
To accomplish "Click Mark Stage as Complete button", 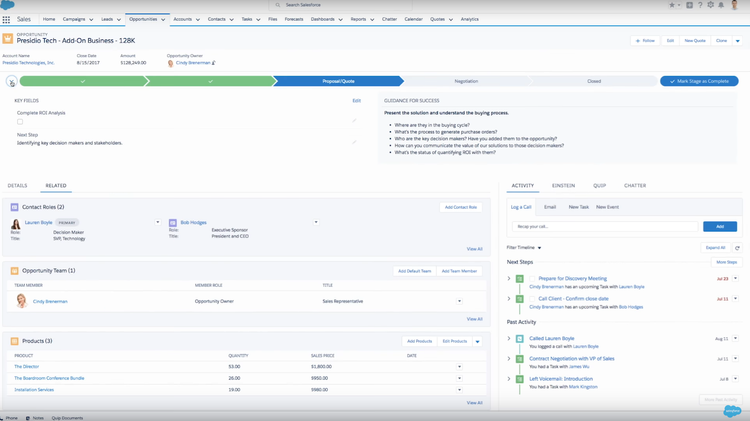I will click(699, 81).
